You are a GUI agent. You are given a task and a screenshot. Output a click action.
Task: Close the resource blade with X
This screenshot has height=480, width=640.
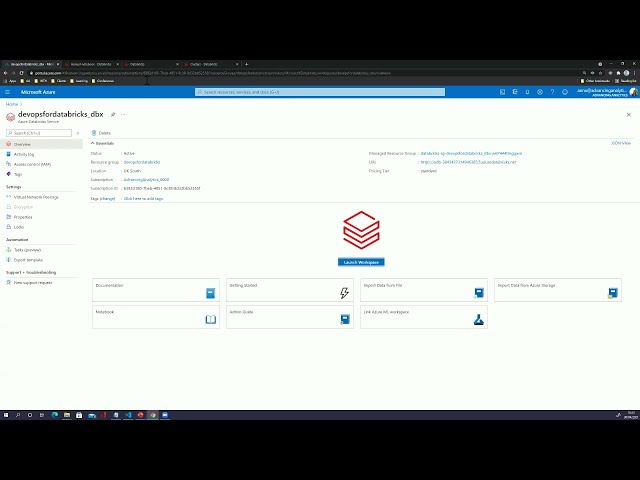[x=629, y=115]
